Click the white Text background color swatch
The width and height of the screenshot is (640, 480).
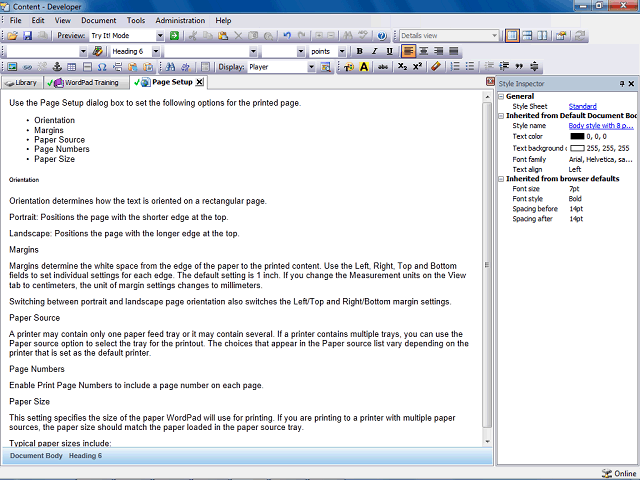point(577,148)
